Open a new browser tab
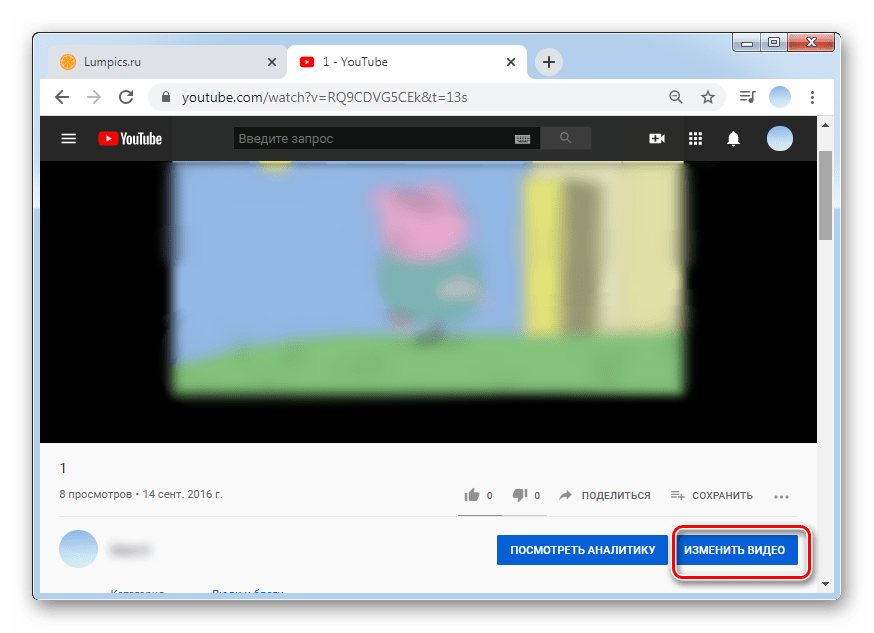Screen dimensions: 874x633 click(548, 62)
